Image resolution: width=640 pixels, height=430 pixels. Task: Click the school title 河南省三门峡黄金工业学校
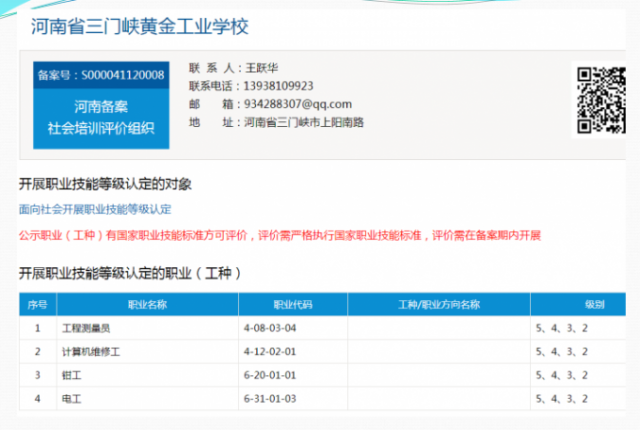coord(140,27)
